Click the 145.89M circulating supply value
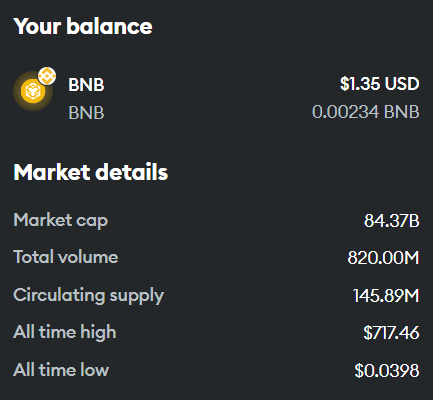 coord(386,295)
